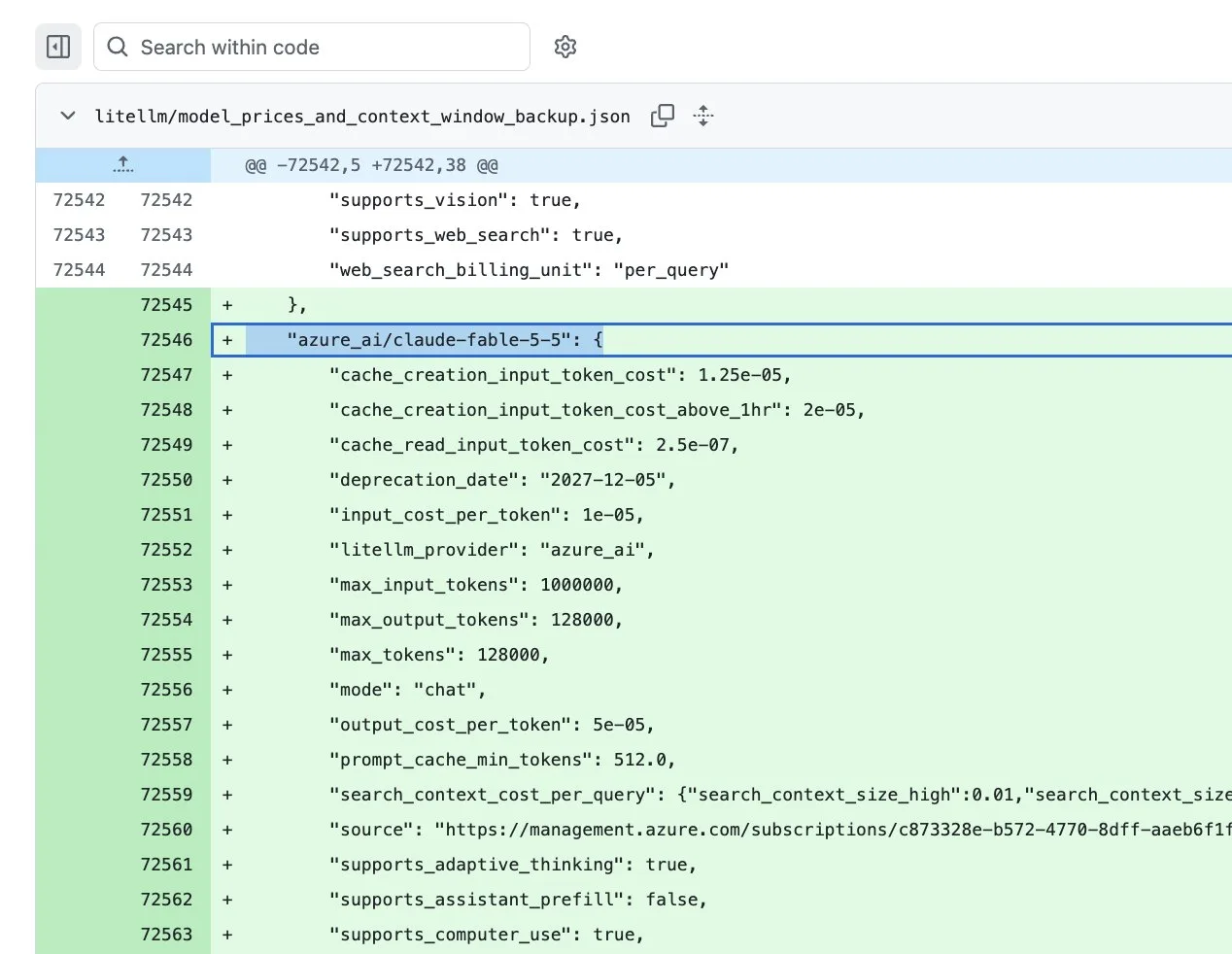Select old line number 72542

point(79,200)
